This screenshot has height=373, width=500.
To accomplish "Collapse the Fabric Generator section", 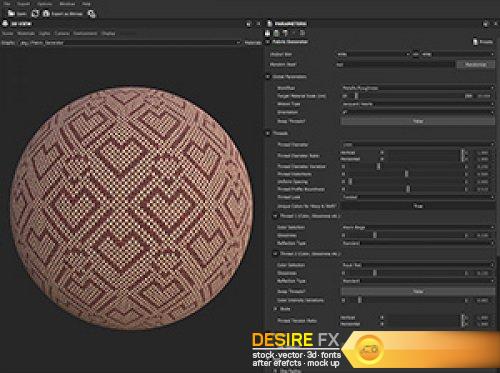I will 267,42.
